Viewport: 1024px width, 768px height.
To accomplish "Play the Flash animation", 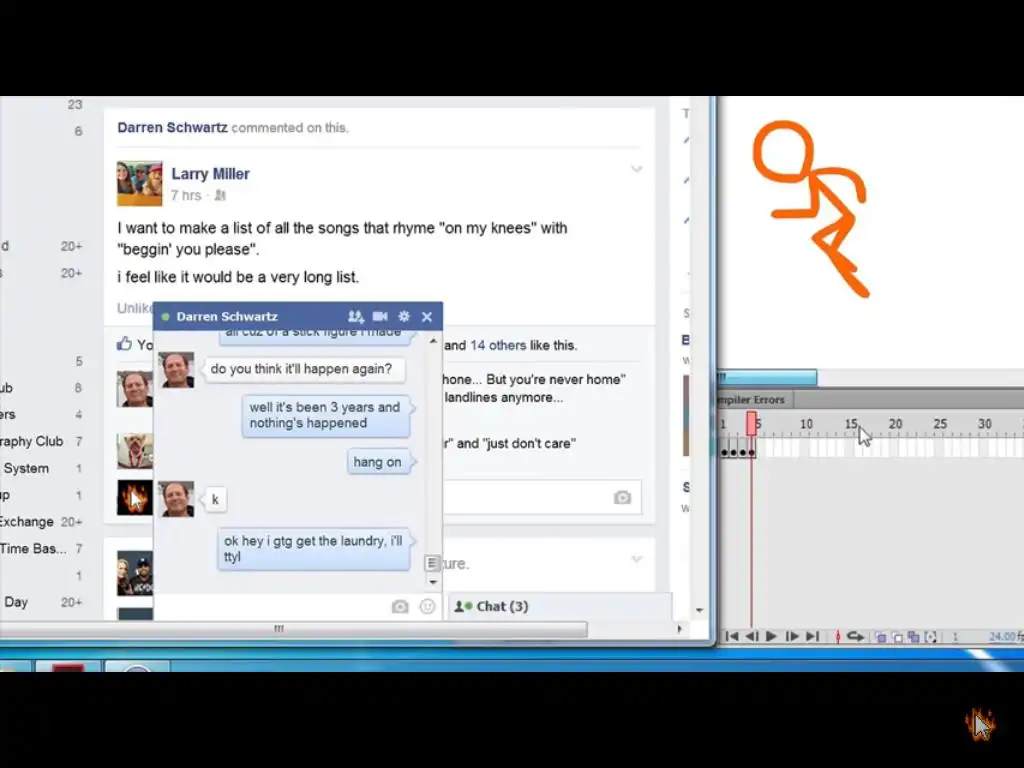I will point(771,636).
